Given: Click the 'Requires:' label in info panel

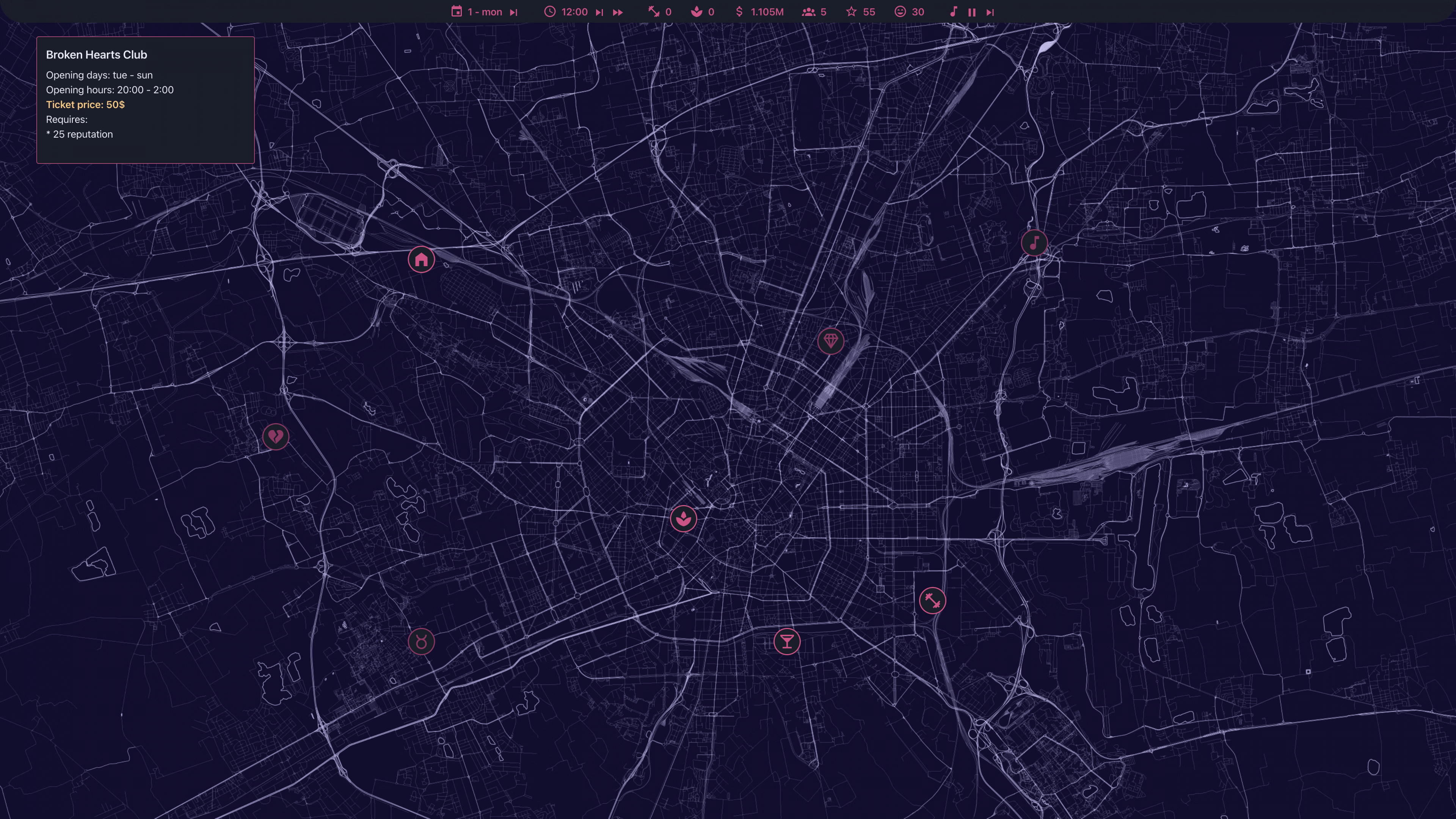Looking at the screenshot, I should [x=67, y=119].
